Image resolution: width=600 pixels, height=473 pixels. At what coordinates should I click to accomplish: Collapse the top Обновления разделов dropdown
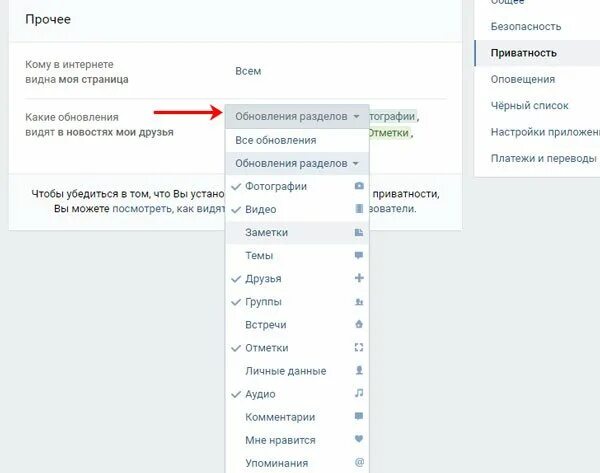297,116
